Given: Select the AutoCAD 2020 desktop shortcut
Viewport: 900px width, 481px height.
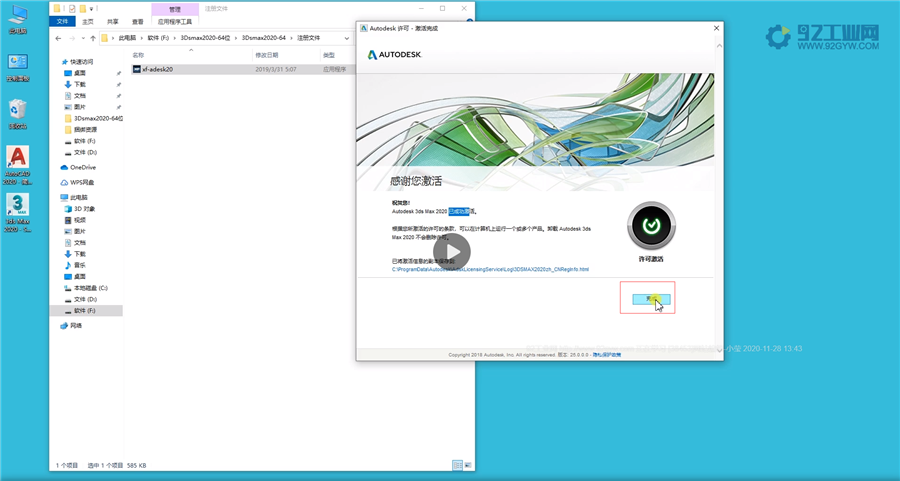Looking at the screenshot, I should 18,165.
